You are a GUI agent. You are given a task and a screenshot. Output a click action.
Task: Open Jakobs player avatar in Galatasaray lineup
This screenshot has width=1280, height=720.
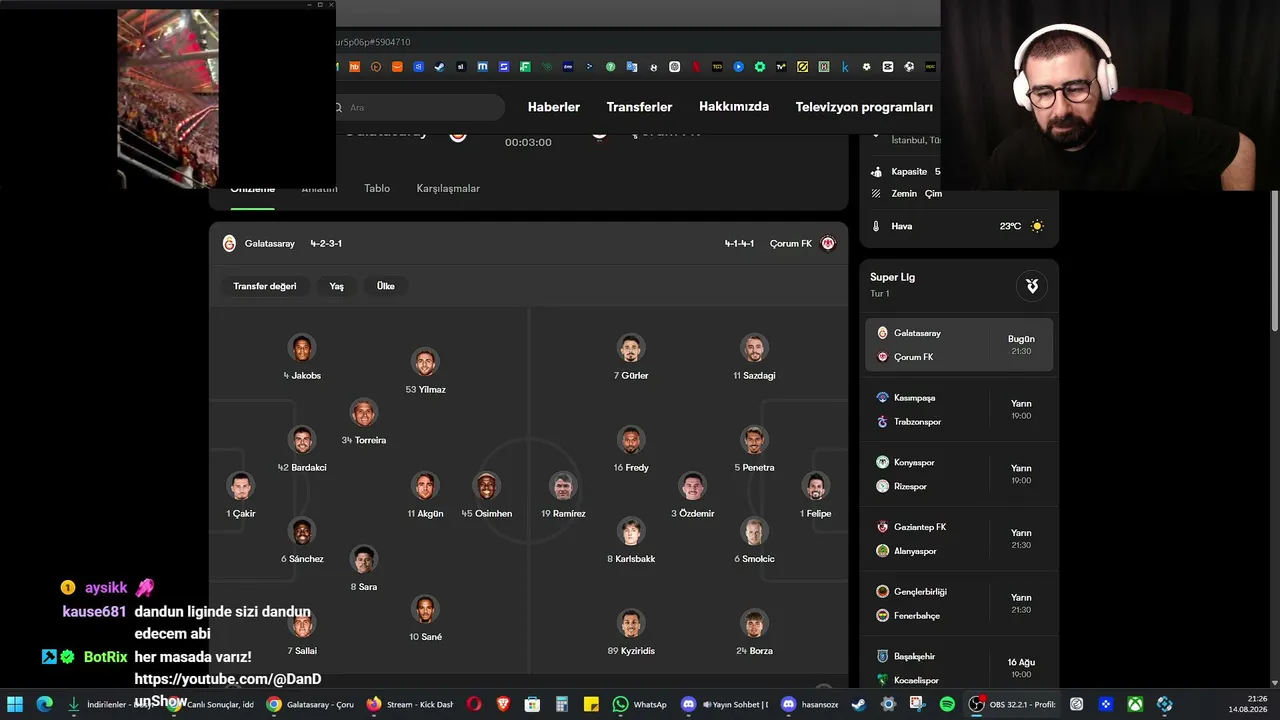(x=302, y=348)
